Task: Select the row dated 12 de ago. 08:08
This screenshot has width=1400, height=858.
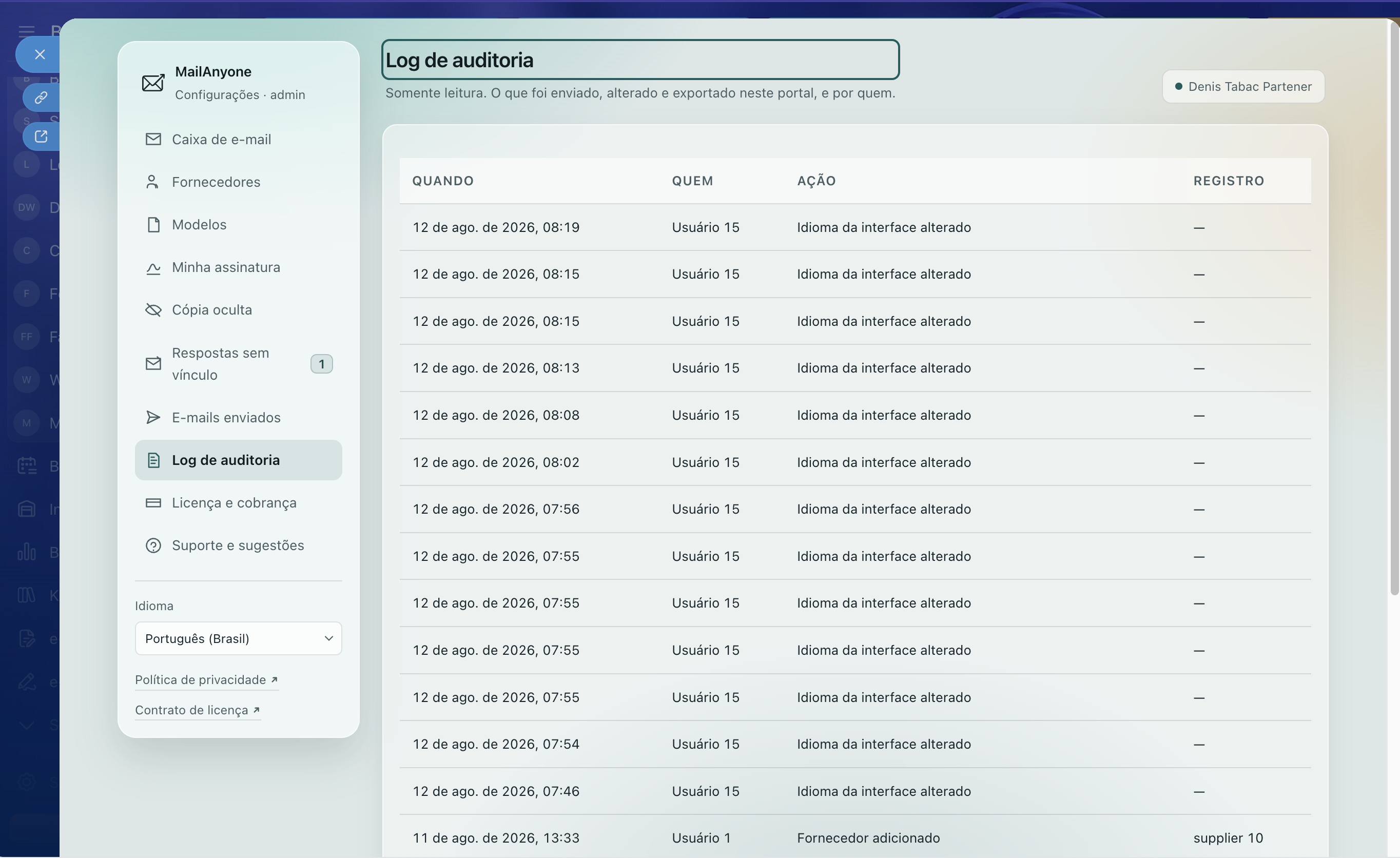Action: pos(855,415)
